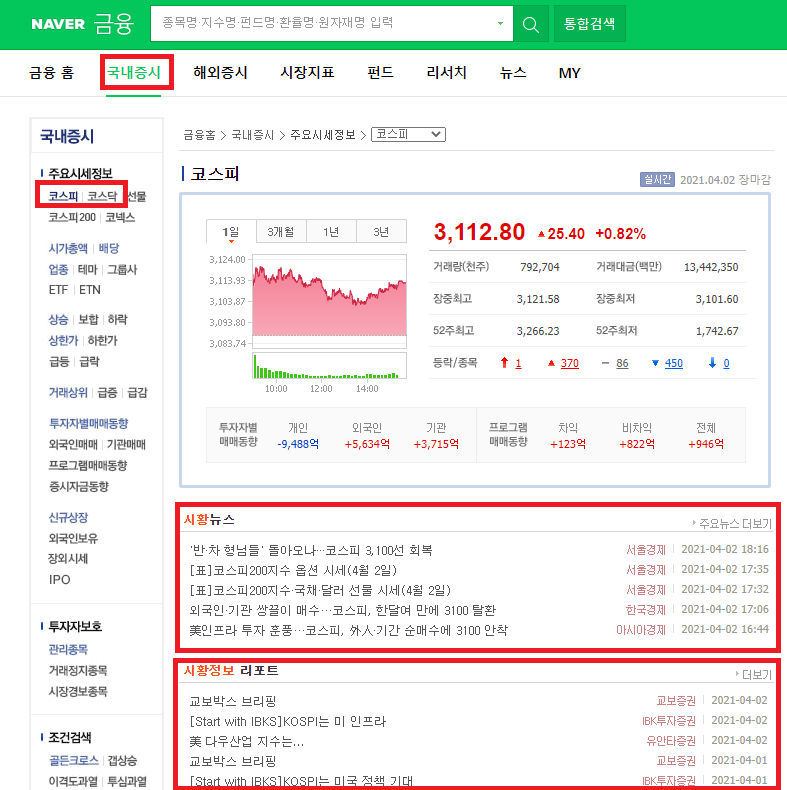Open 신규상장 sidebar link
787x790 pixels.
[68, 517]
